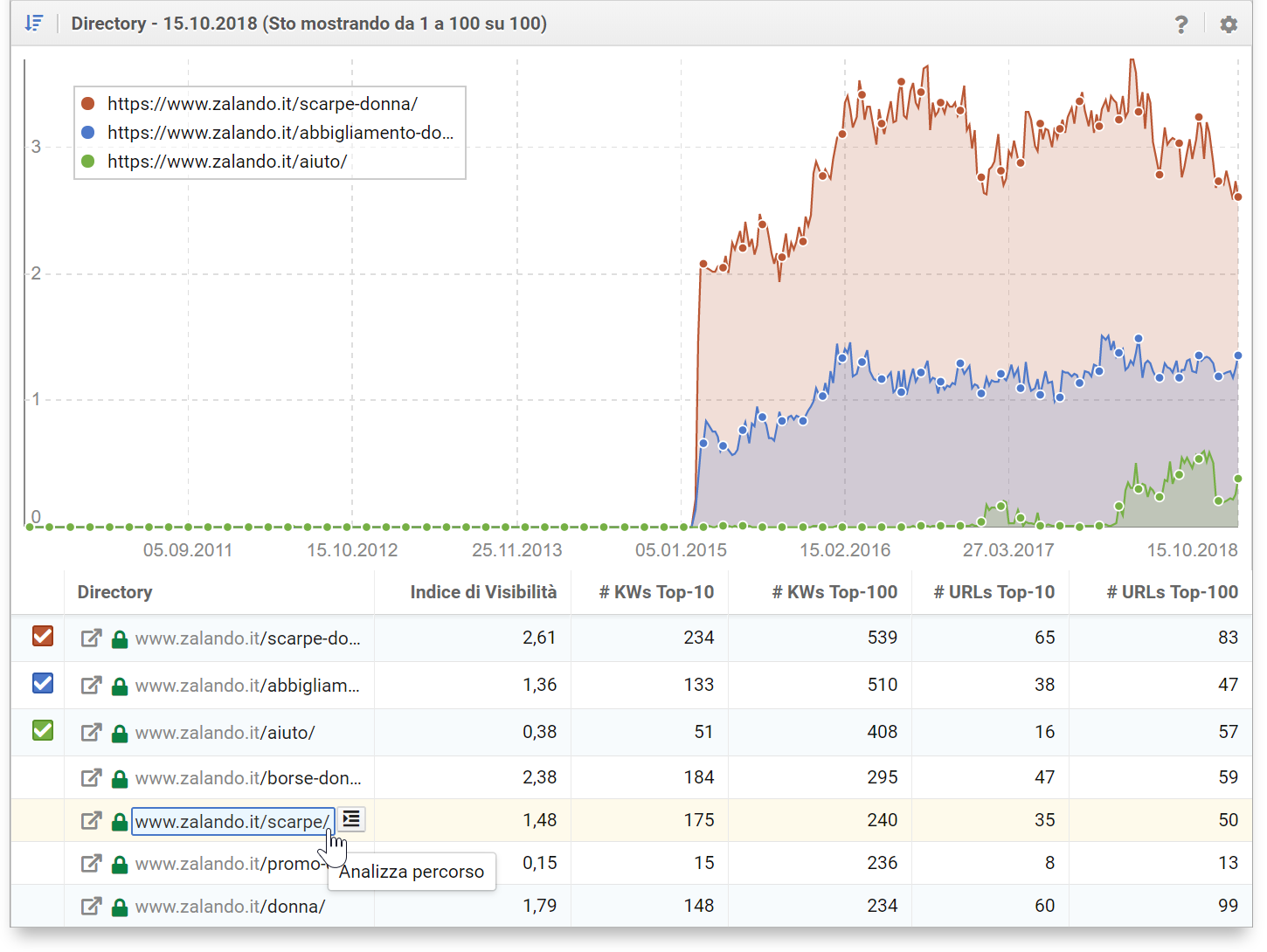Click the sort icon in the header
1267x952 pixels.
[33, 24]
